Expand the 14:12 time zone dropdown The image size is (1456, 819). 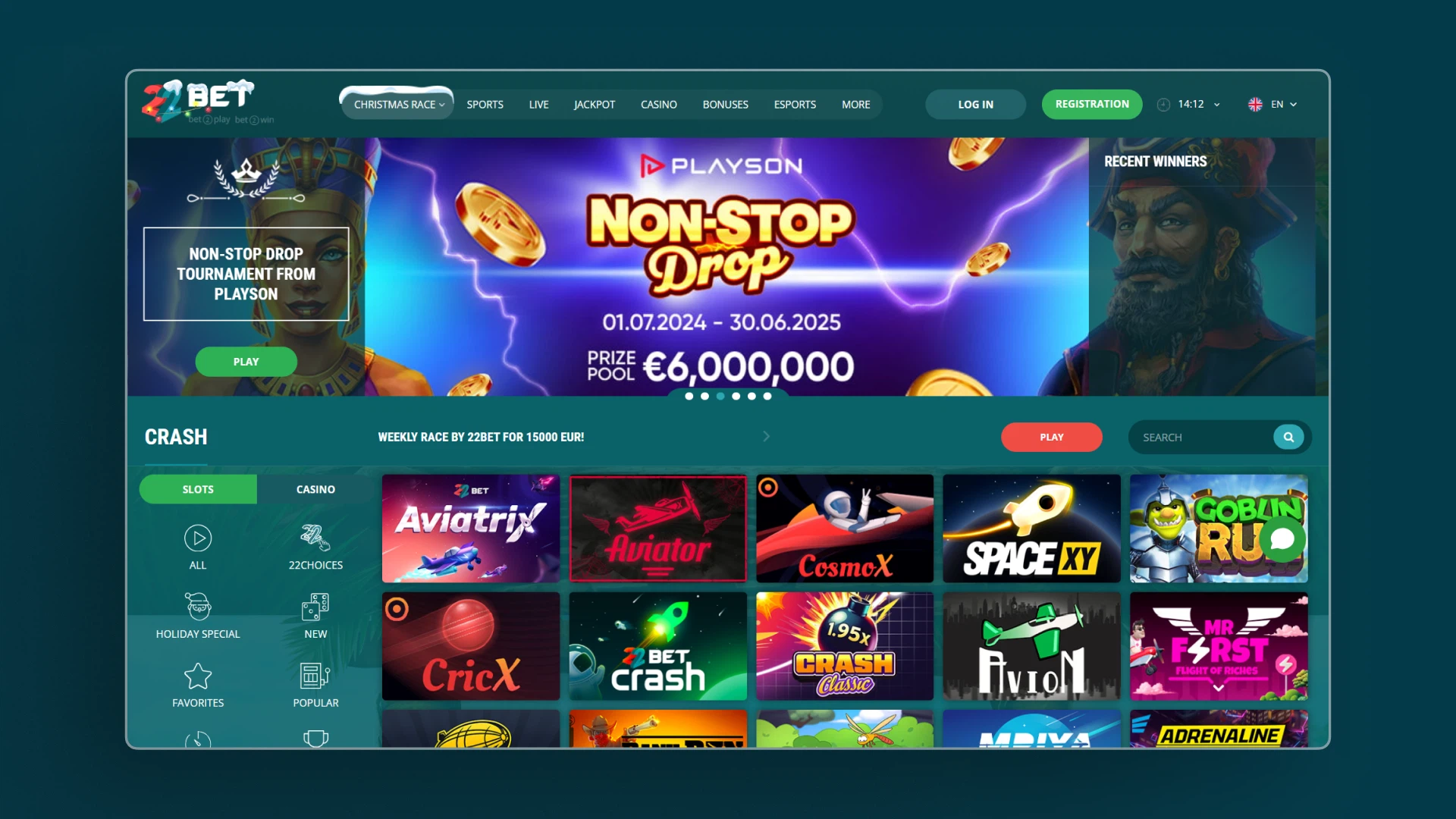tap(1189, 105)
